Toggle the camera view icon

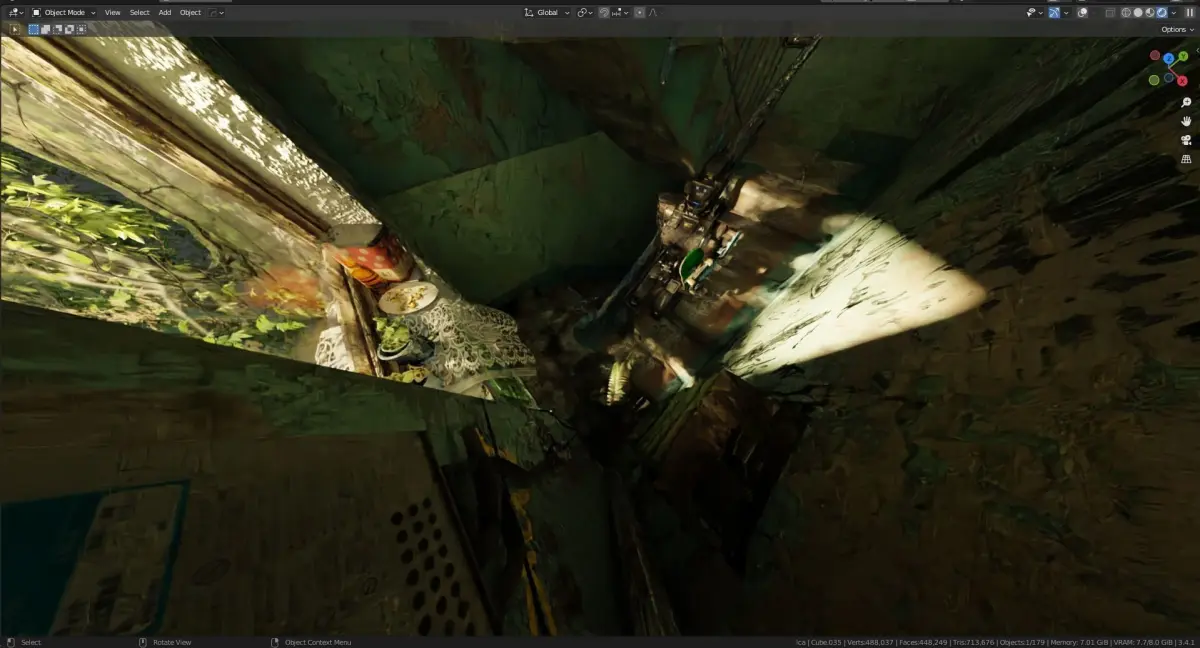[x=1187, y=140]
